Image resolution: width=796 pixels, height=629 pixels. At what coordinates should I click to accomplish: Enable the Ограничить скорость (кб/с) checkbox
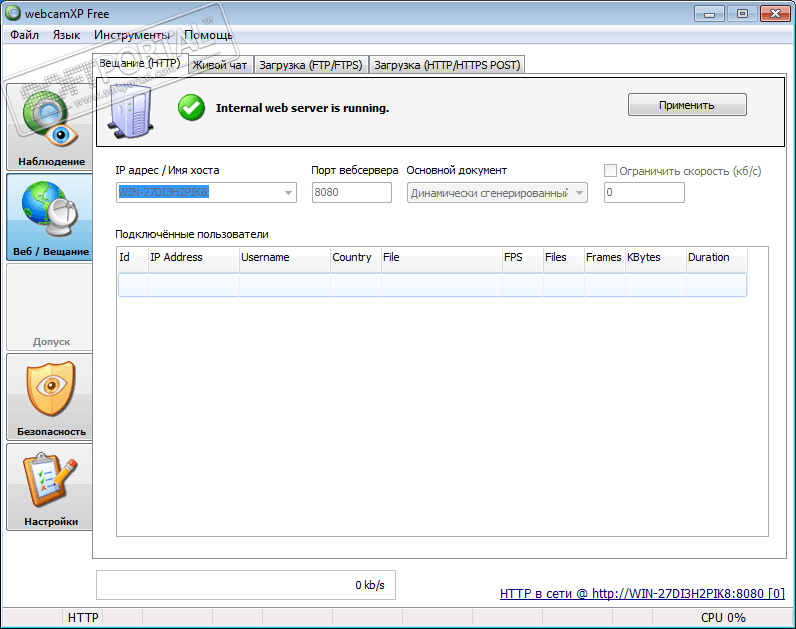point(610,171)
